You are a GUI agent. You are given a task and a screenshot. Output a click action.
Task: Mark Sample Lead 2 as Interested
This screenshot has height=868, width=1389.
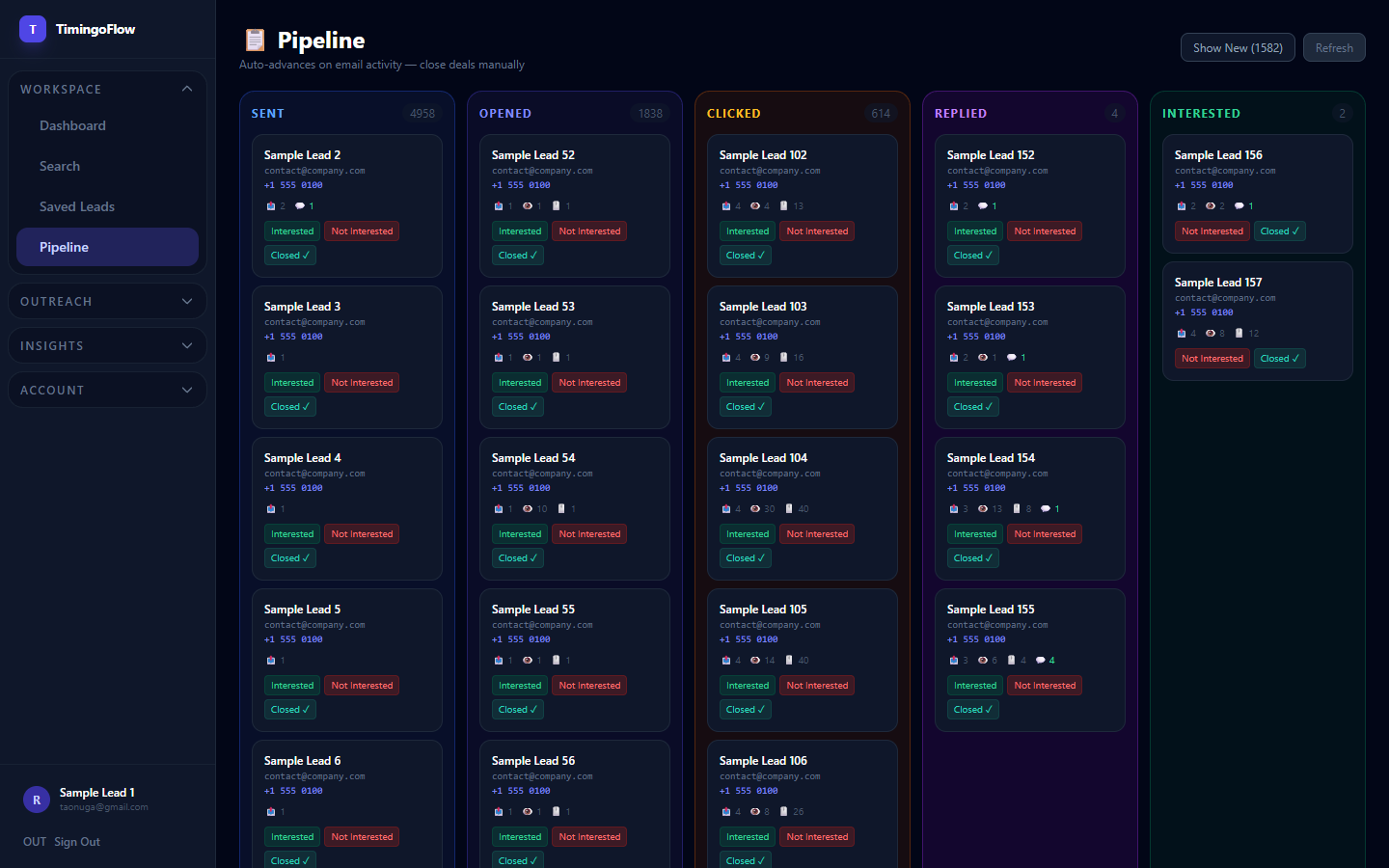(x=292, y=231)
